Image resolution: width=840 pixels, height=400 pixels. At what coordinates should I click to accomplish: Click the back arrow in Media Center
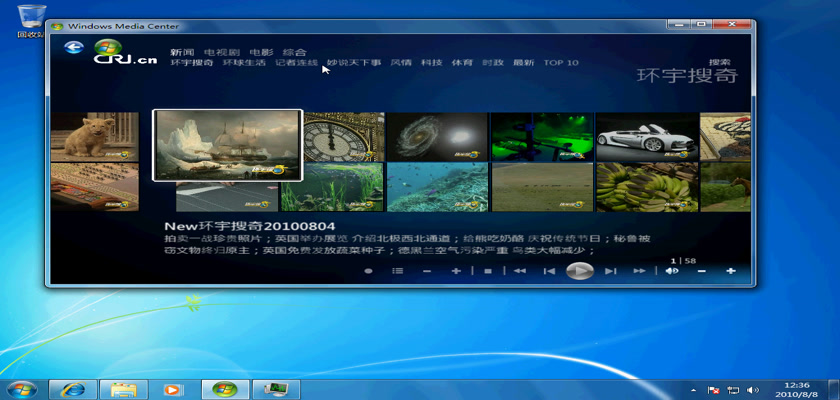coord(73,47)
